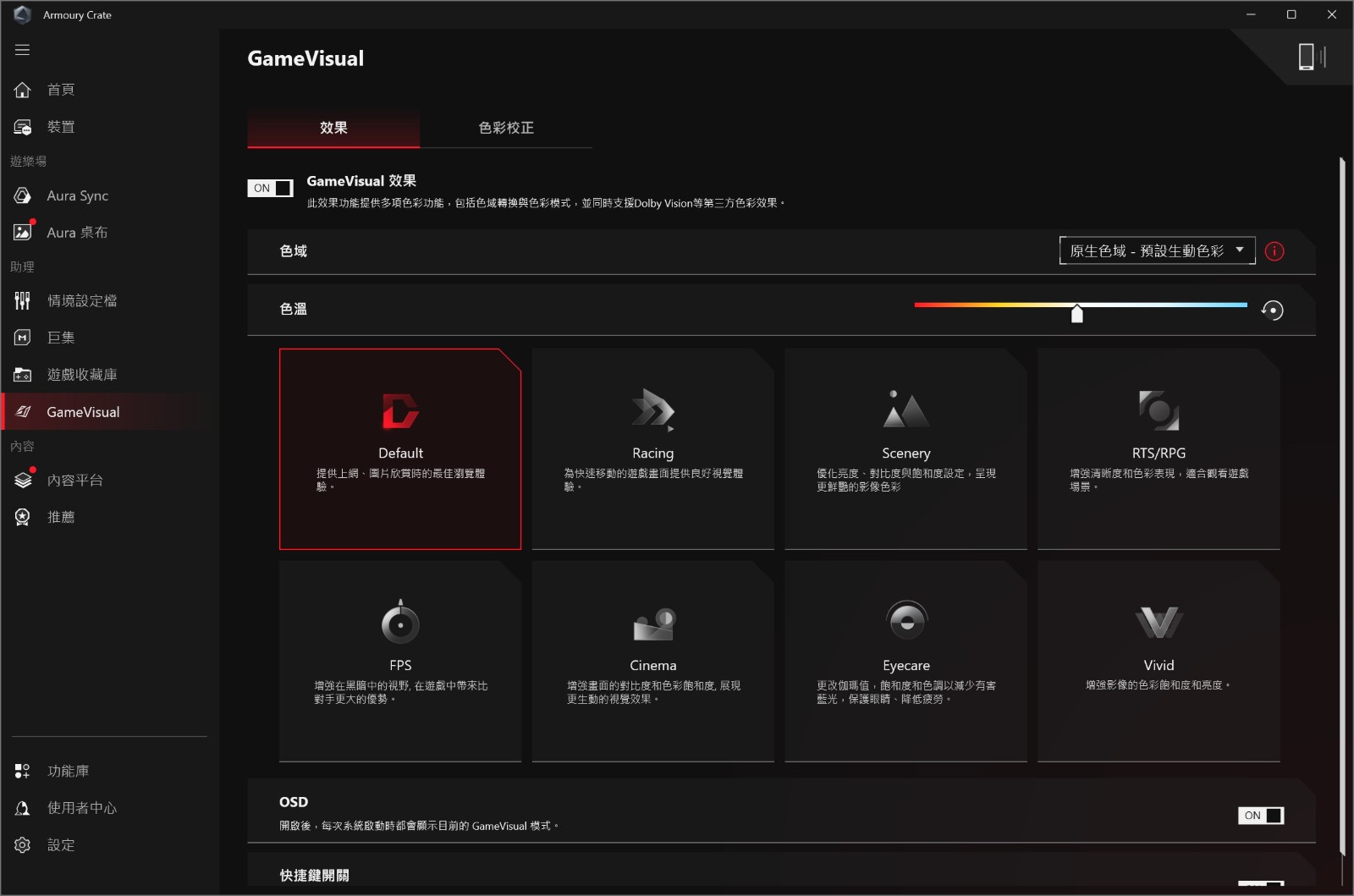Open 功能庫 feature library icon
The width and height of the screenshot is (1354, 896).
click(23, 771)
